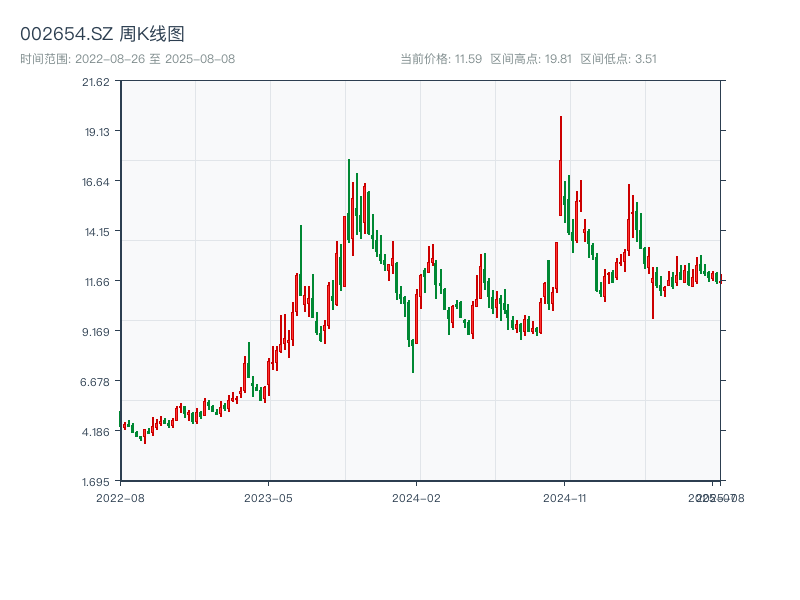The image size is (800, 600).
Task: Click the x-axis label 2024-11
Action: point(565,498)
